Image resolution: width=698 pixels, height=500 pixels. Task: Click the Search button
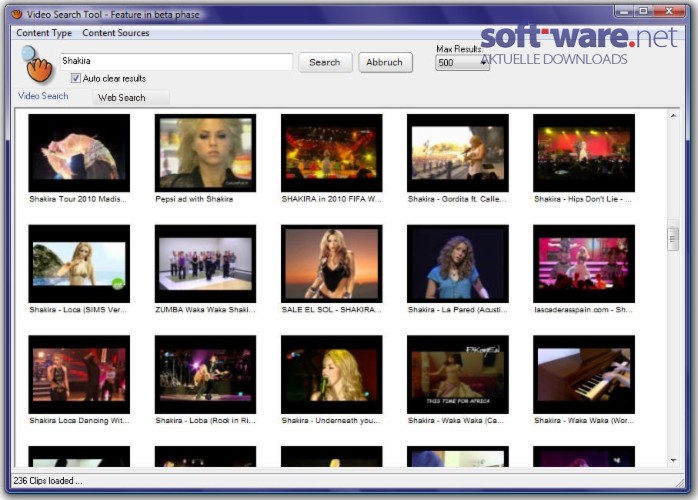point(325,62)
